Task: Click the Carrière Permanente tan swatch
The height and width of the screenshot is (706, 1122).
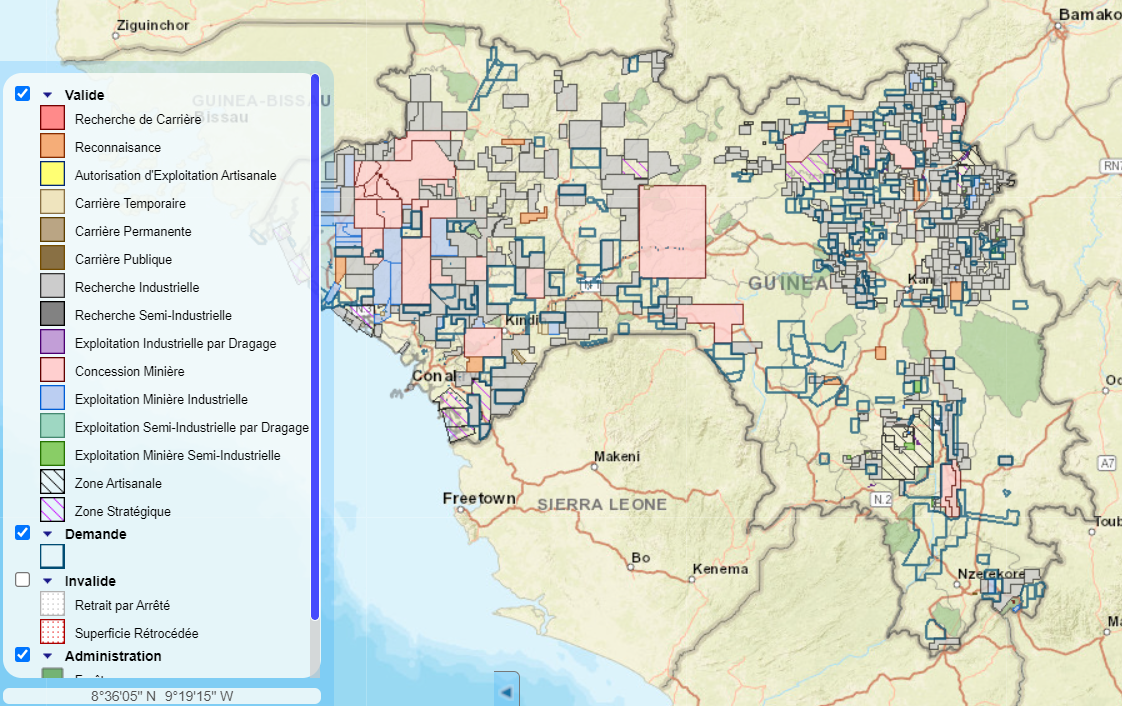Action: click(x=52, y=230)
